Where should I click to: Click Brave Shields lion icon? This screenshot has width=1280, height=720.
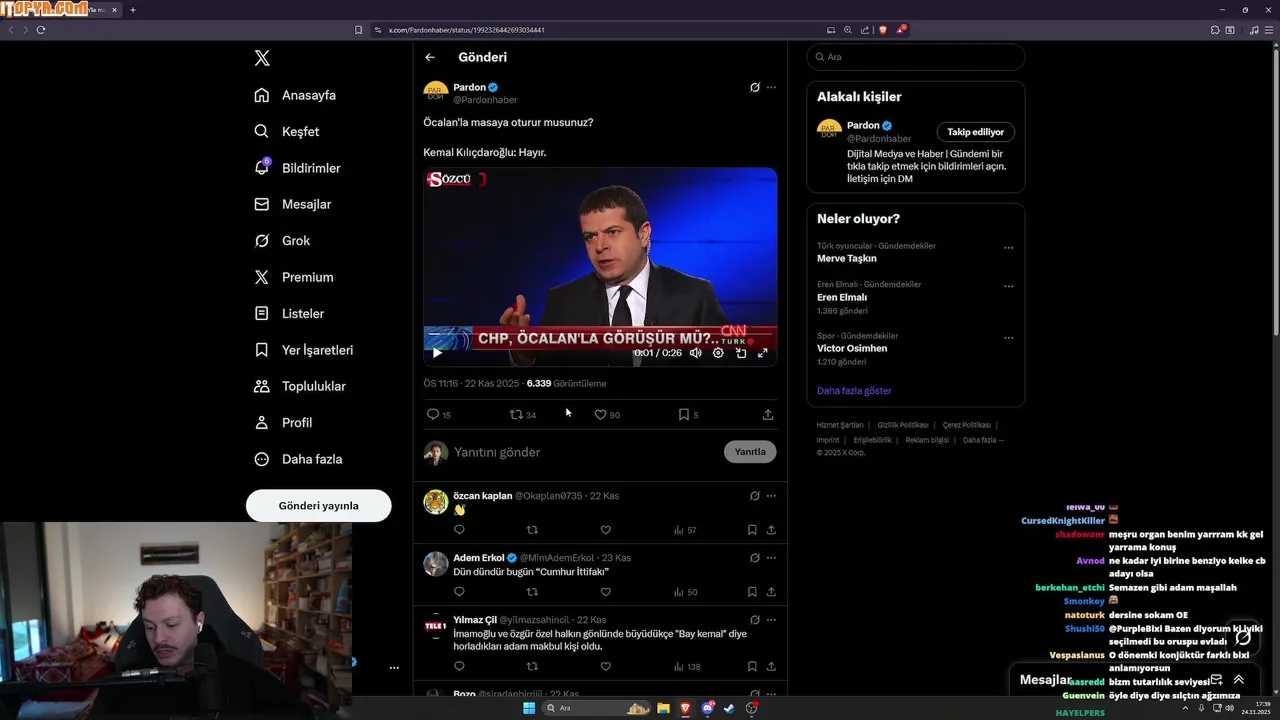tap(882, 30)
